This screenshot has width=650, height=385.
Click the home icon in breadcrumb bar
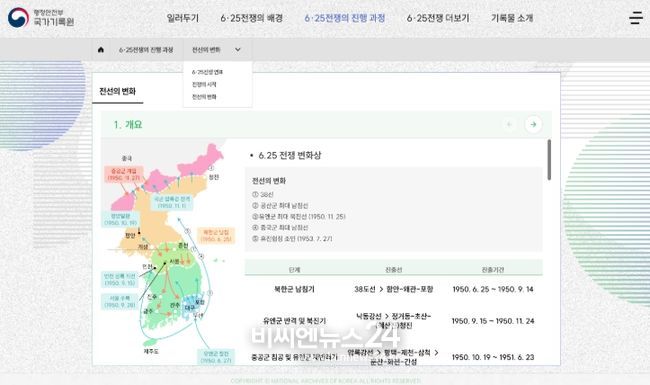coord(101,50)
